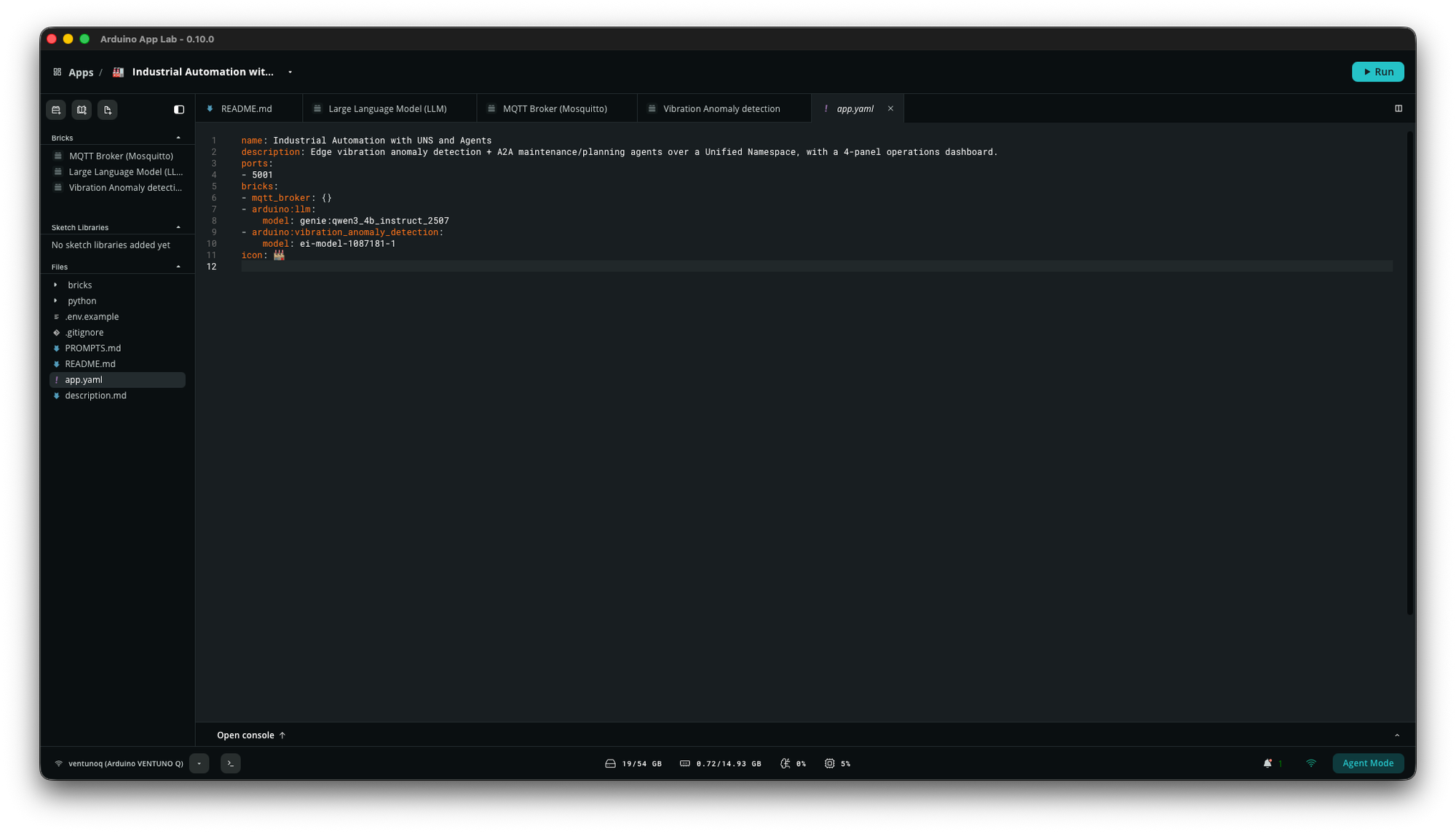Click the disk storage icon in status bar

[x=610, y=764]
